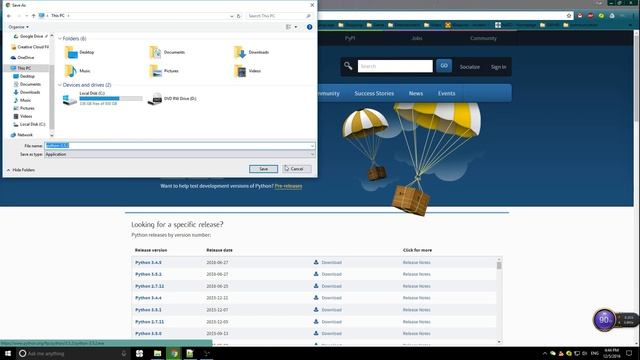
Task: Collapse dialog with Hide Folders
Action: pyautogui.click(x=21, y=170)
